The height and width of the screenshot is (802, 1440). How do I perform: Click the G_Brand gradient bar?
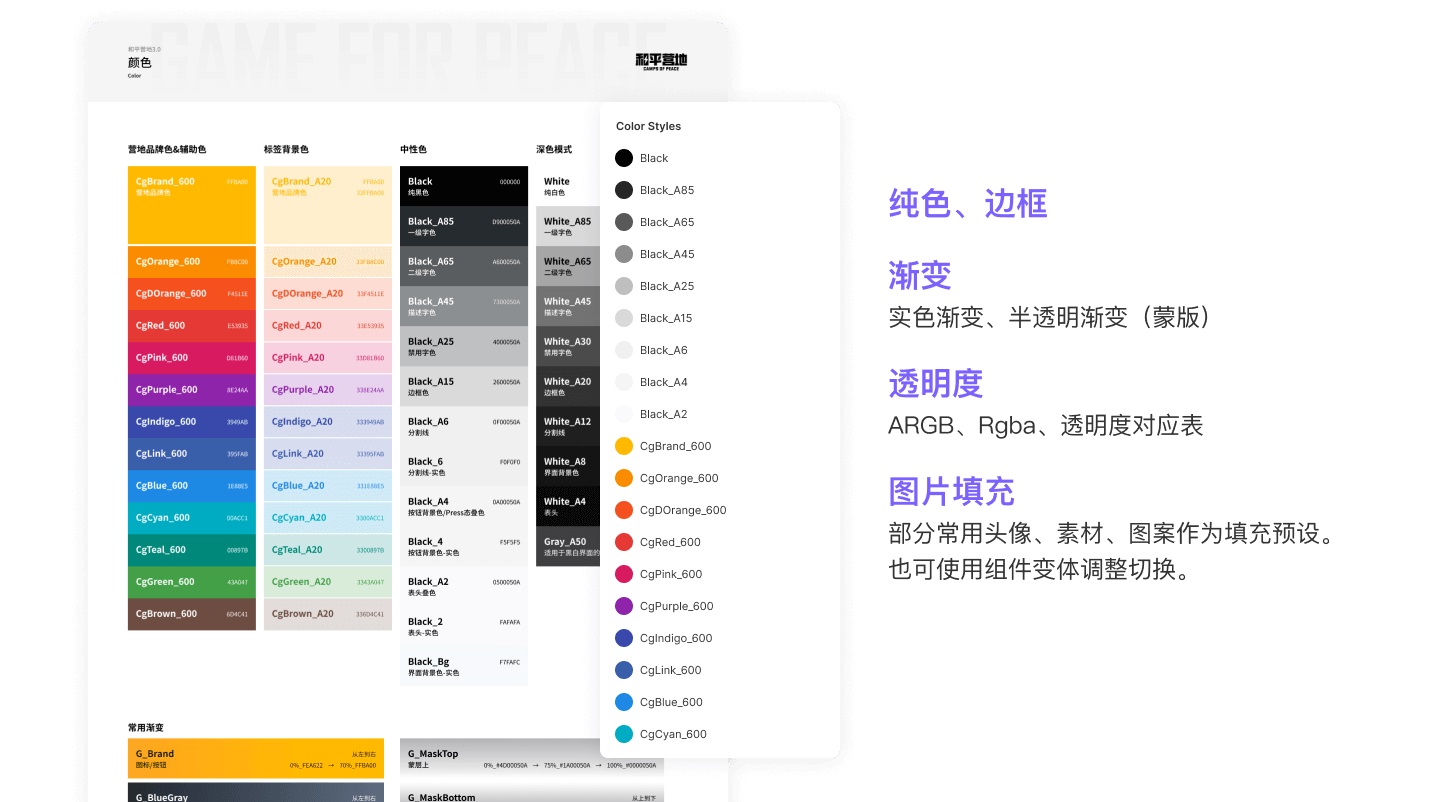256,759
